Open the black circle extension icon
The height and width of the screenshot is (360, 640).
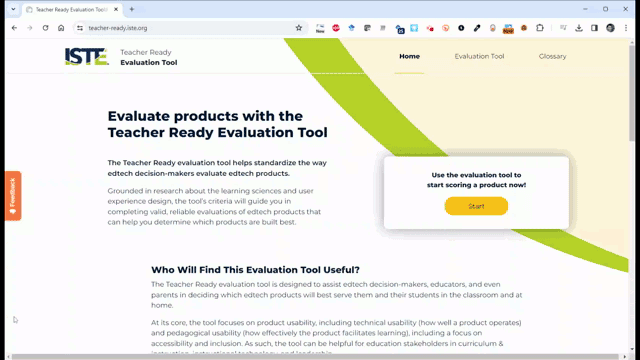click(x=461, y=28)
